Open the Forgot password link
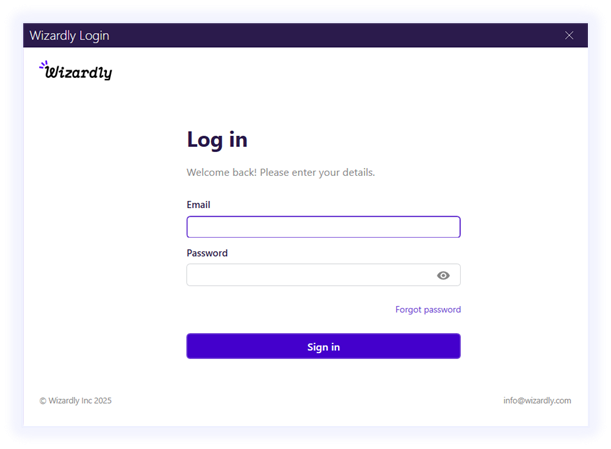 point(427,310)
